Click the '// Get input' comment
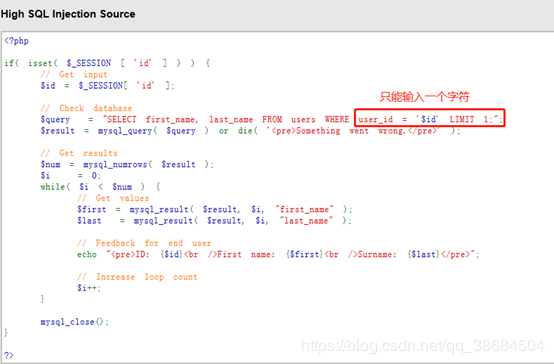Screen dimensions: 554x364 pos(74,75)
